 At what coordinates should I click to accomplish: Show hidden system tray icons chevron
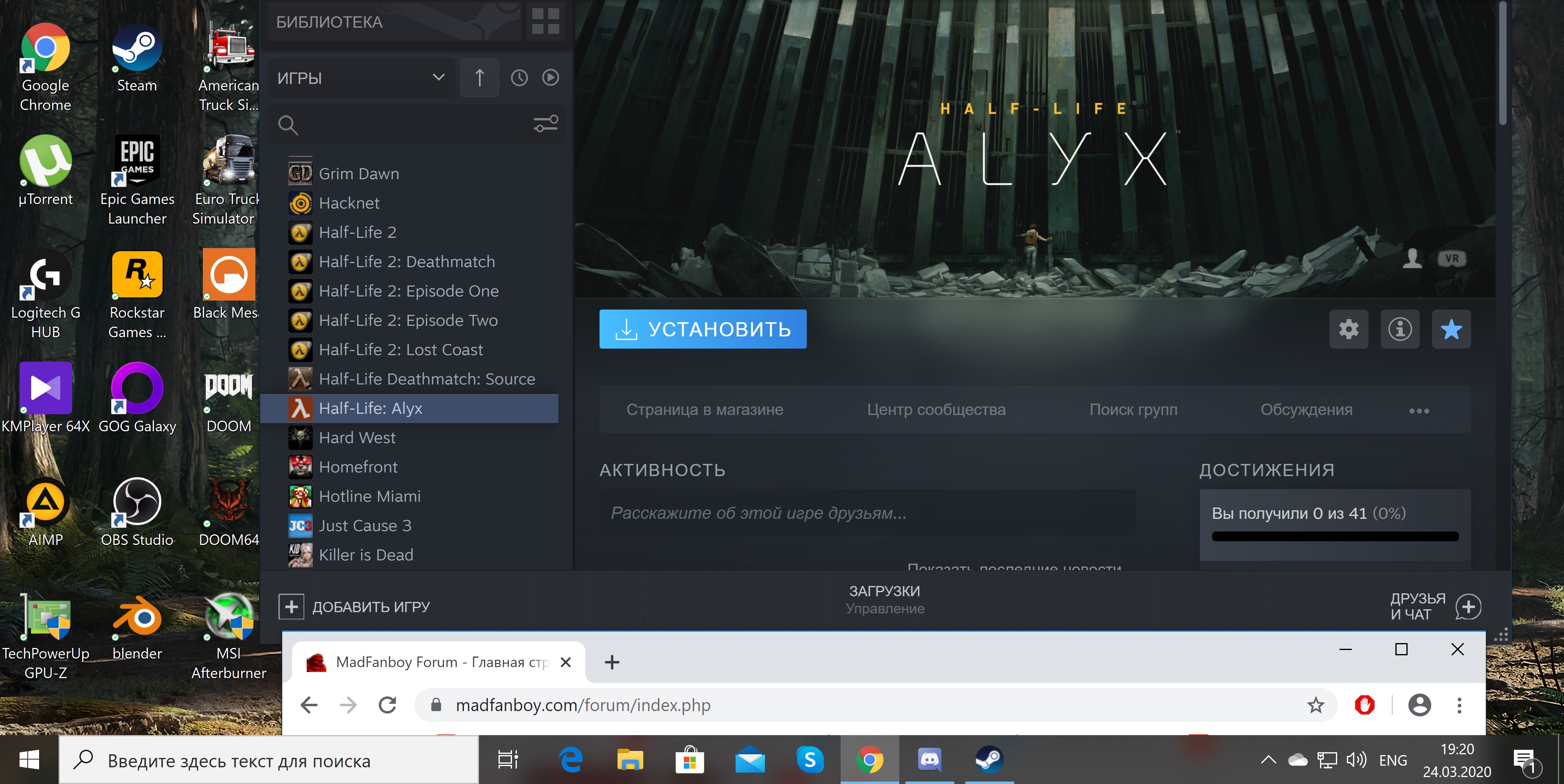pyautogui.click(x=1268, y=760)
